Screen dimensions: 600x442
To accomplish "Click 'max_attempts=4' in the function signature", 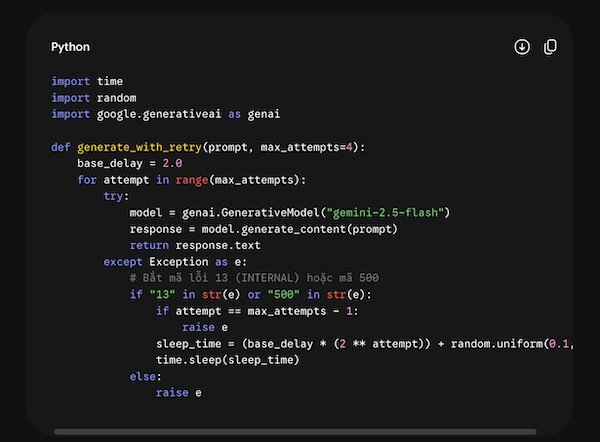I will pos(307,147).
